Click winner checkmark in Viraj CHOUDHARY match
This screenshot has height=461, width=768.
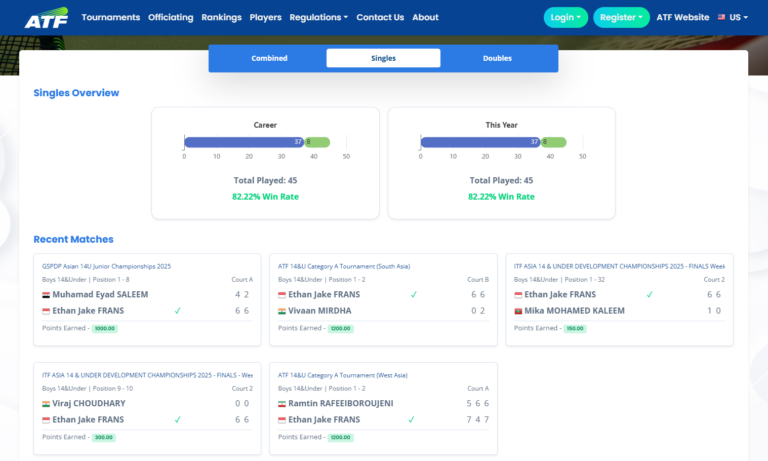pyautogui.click(x=178, y=419)
